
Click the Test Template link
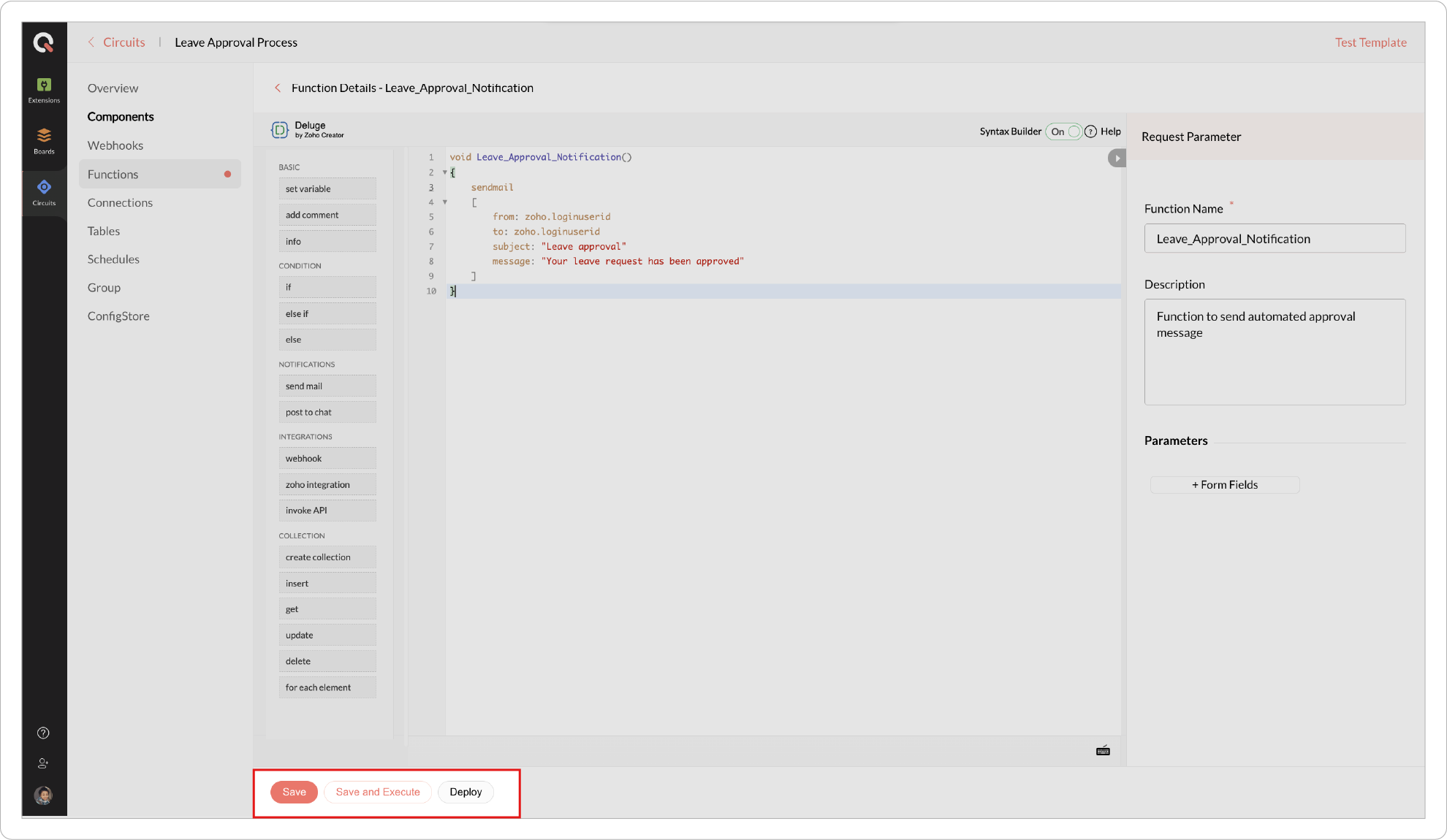point(1370,42)
